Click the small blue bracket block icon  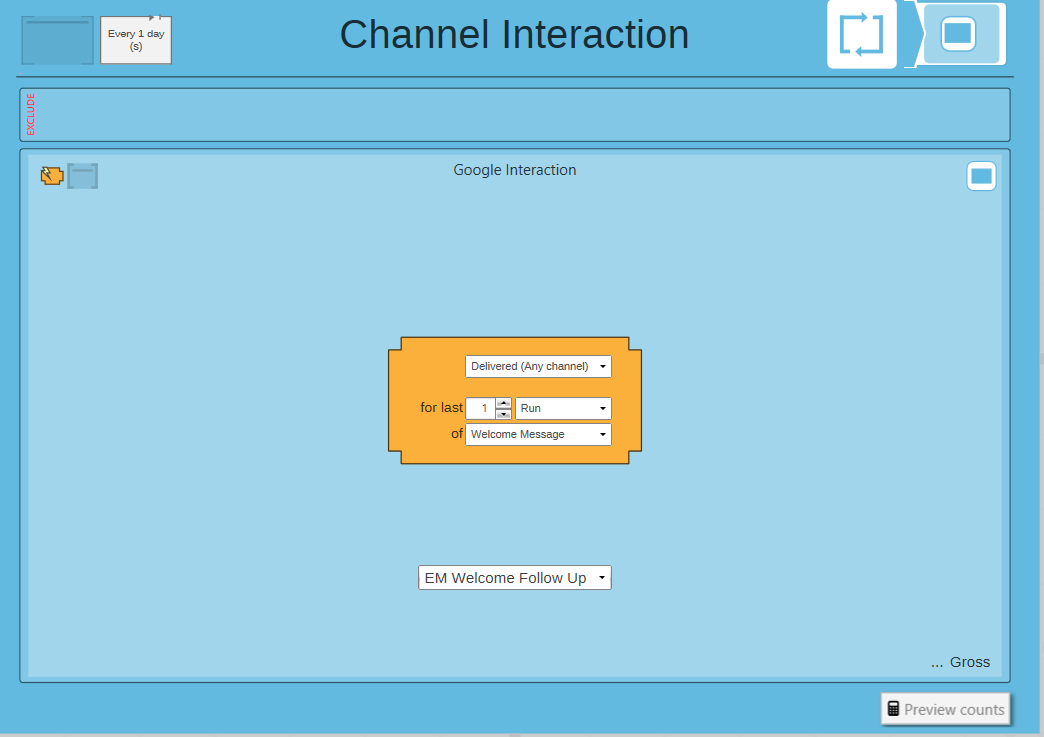[83, 176]
